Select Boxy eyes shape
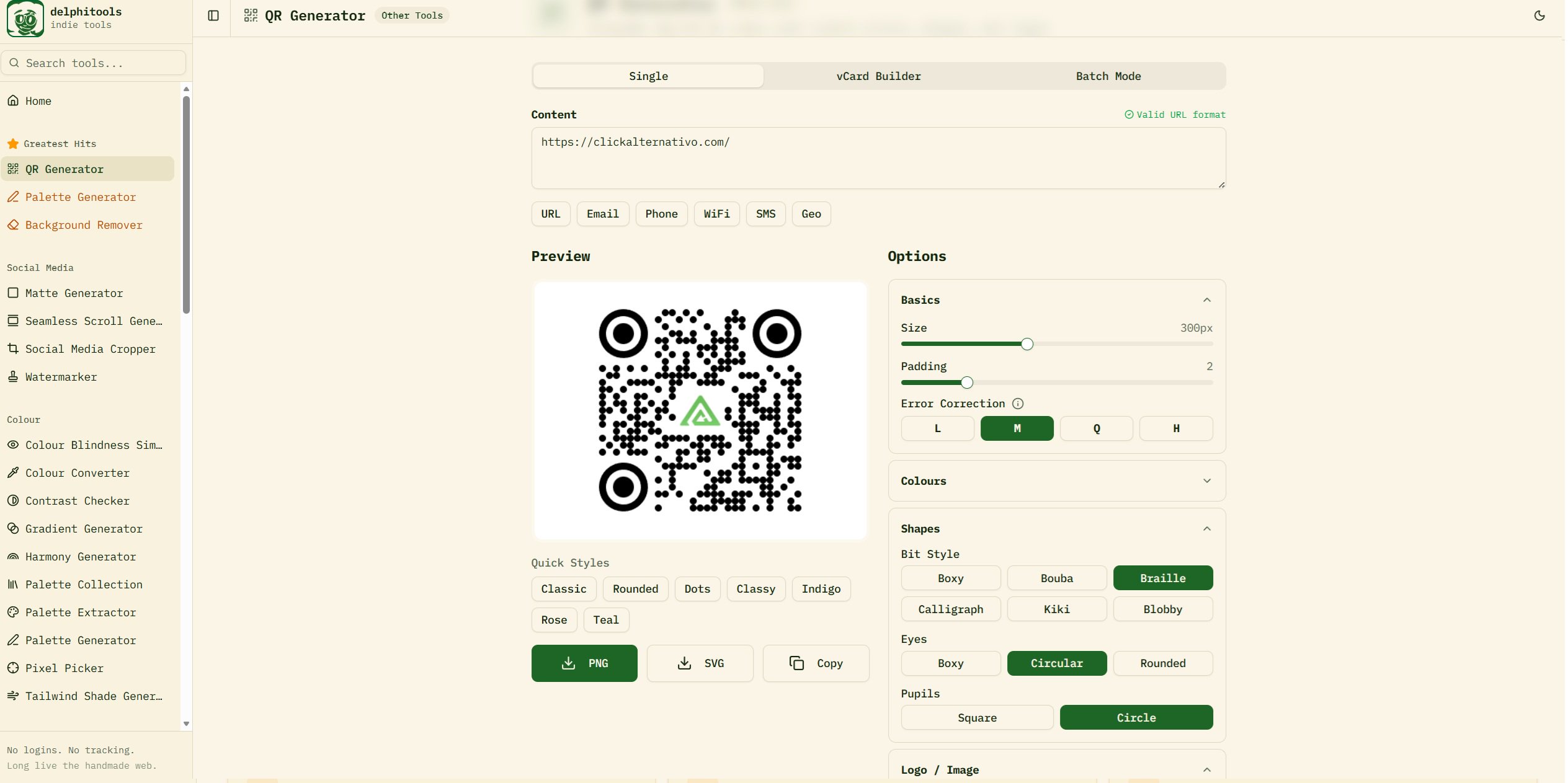Viewport: 1568px width, 783px height. point(951,663)
